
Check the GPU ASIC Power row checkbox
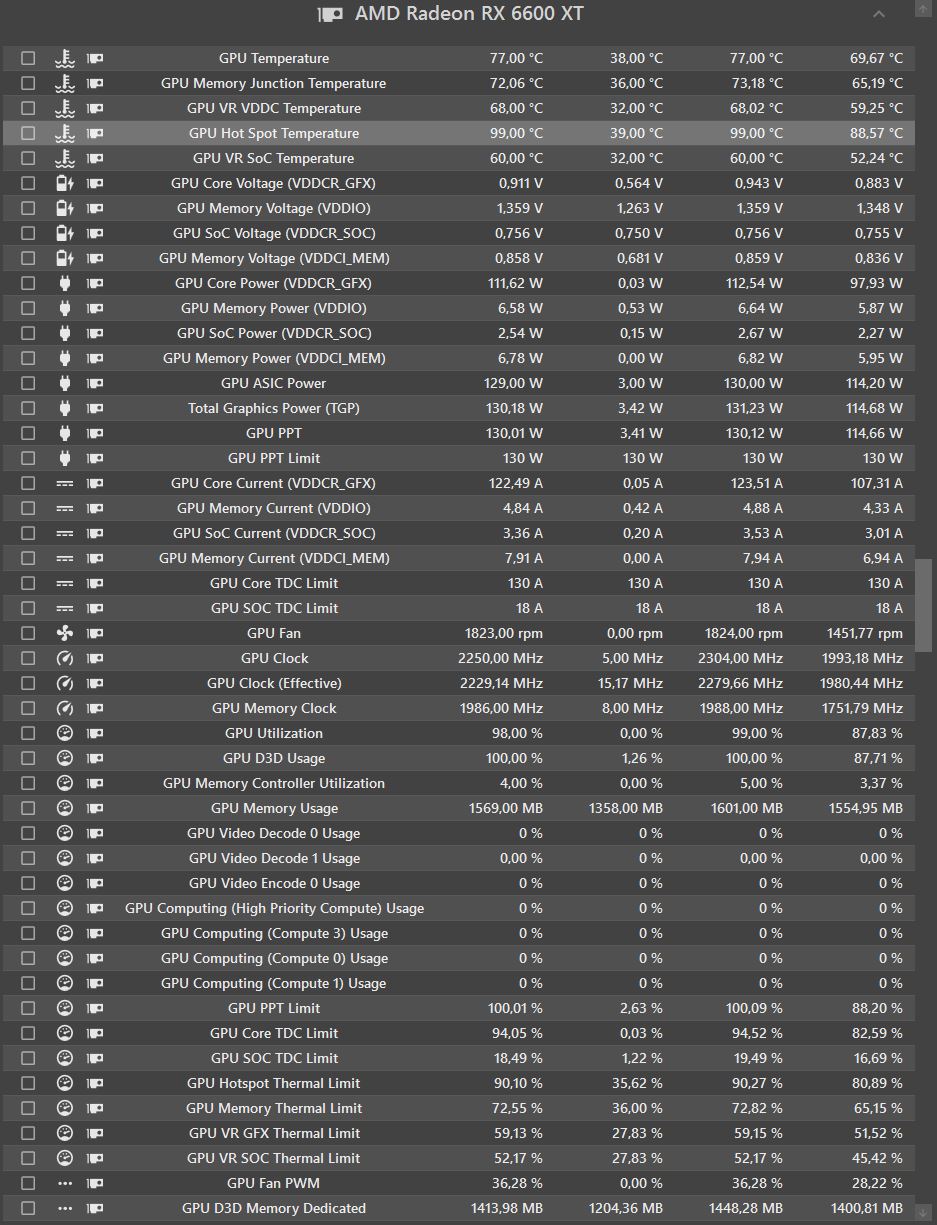pyautogui.click(x=28, y=383)
